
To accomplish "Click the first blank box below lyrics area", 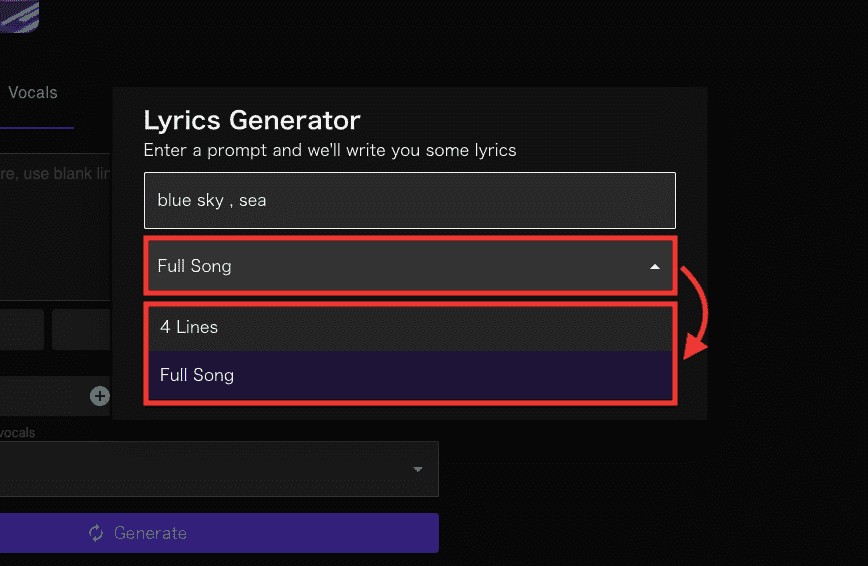I will (x=22, y=330).
